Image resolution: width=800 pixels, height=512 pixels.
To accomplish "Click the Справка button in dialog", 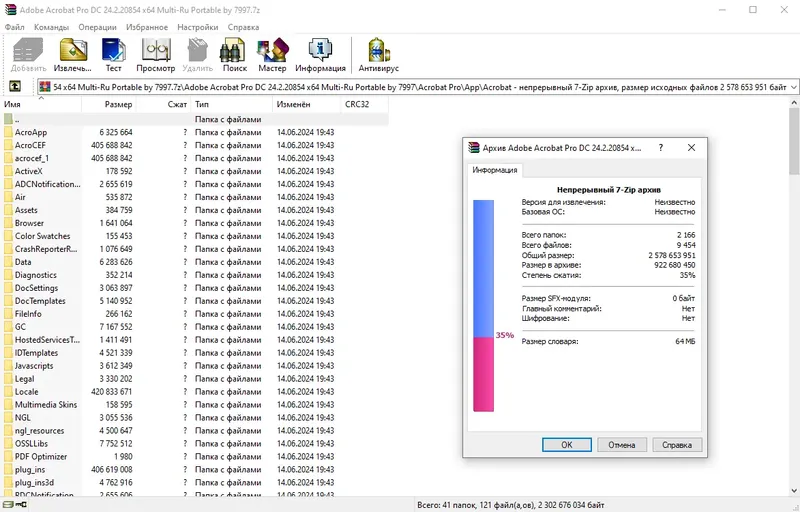I will (677, 445).
